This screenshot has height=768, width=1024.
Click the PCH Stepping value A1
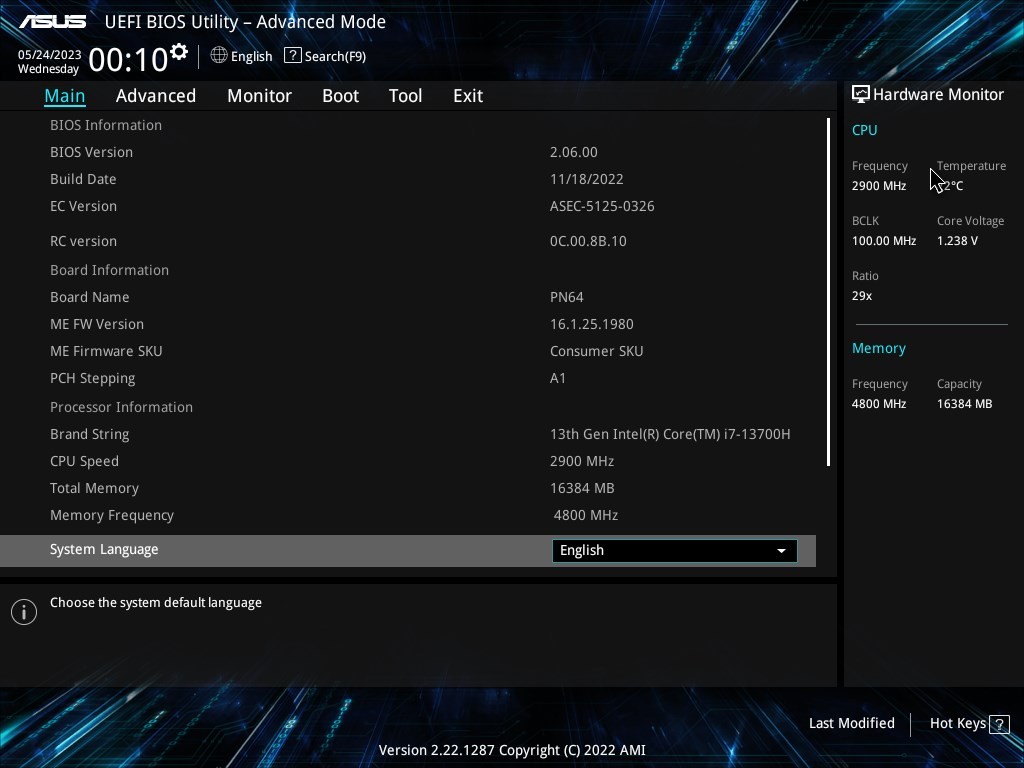coord(558,378)
